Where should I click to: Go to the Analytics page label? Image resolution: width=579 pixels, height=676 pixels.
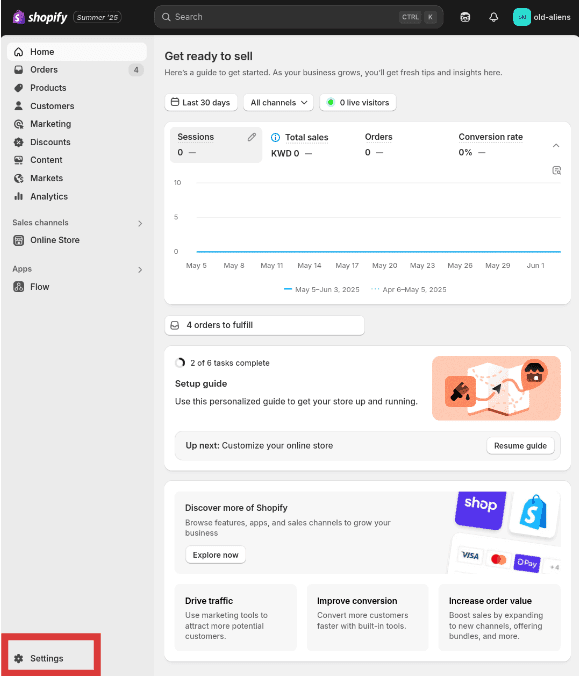tap(49, 197)
